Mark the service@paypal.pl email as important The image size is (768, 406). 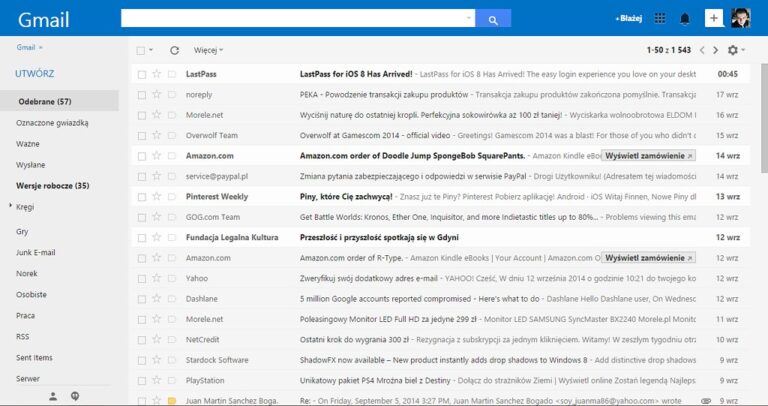pyautogui.click(x=172, y=176)
